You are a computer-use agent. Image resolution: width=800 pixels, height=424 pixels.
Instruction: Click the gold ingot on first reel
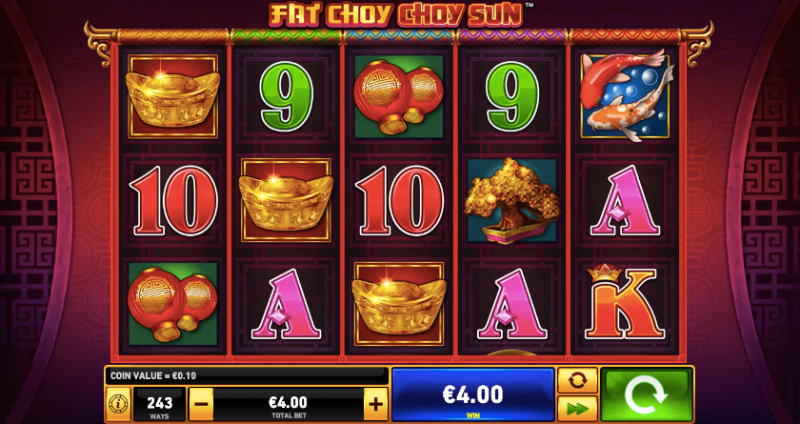pos(173,97)
